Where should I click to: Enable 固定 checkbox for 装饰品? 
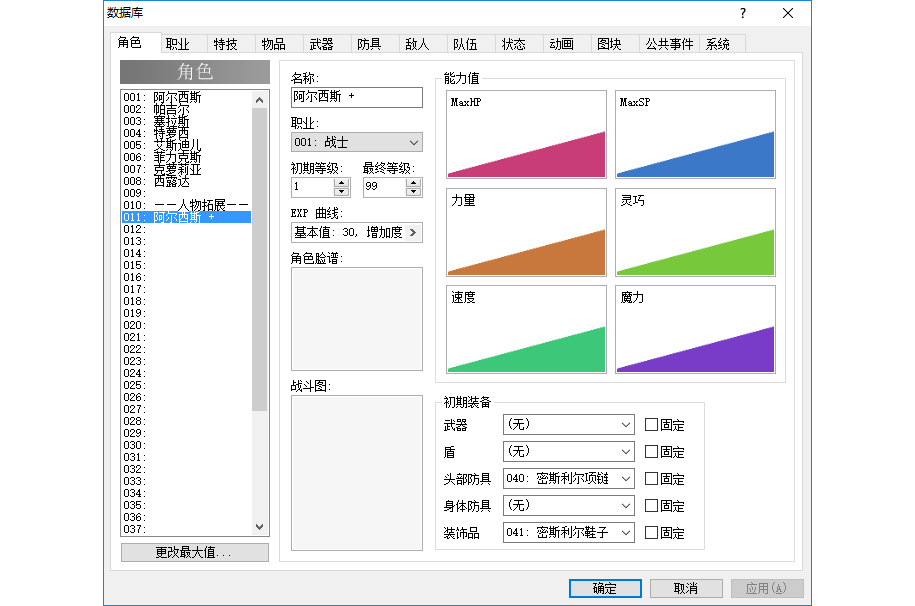[x=651, y=532]
